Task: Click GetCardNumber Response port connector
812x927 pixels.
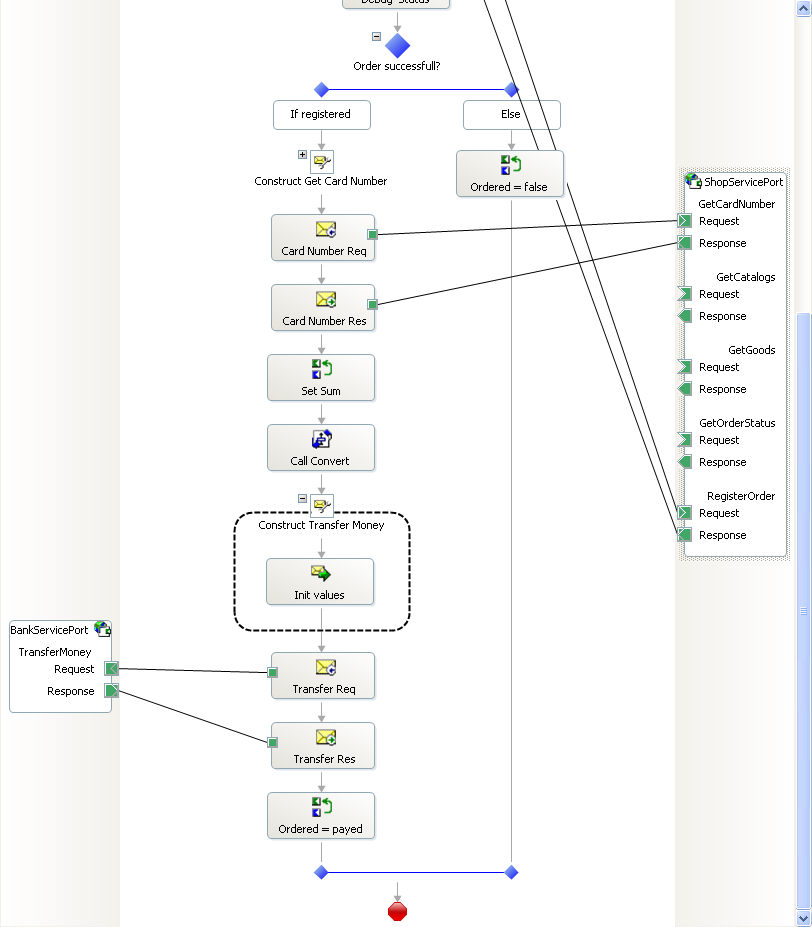Action: [684, 242]
